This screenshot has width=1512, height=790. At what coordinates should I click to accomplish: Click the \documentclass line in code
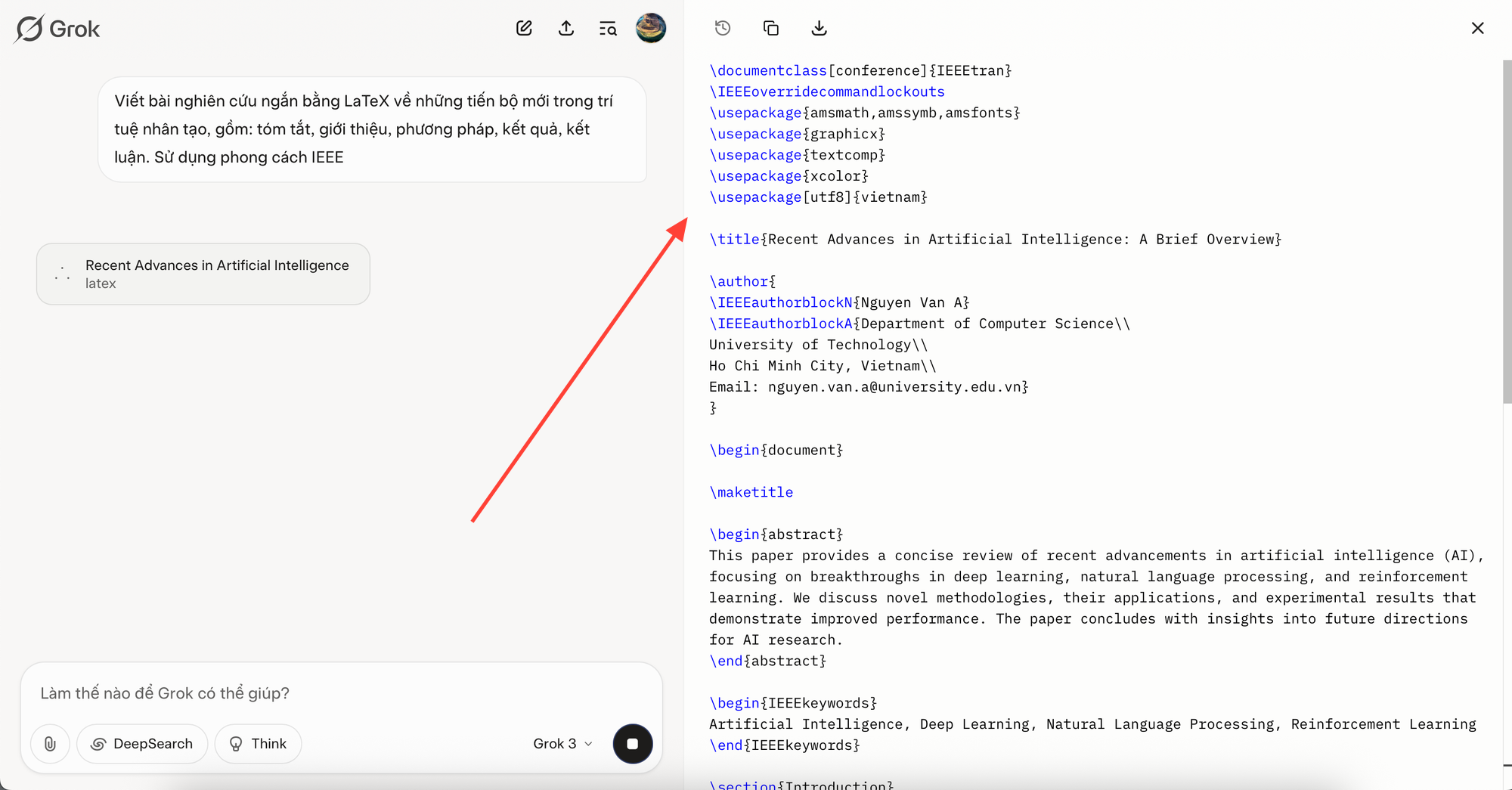pos(860,70)
